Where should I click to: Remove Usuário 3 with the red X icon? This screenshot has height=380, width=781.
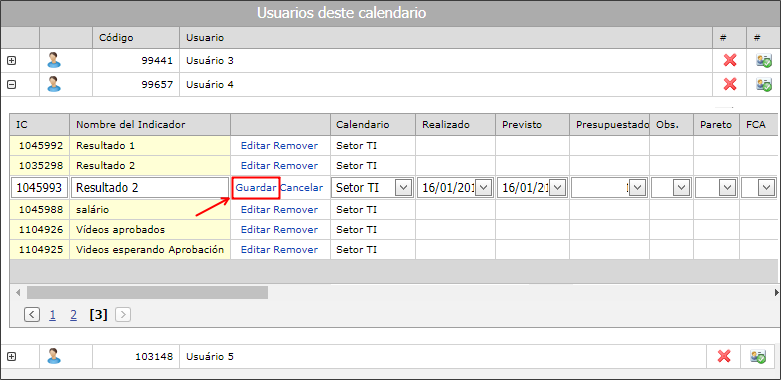click(x=730, y=60)
